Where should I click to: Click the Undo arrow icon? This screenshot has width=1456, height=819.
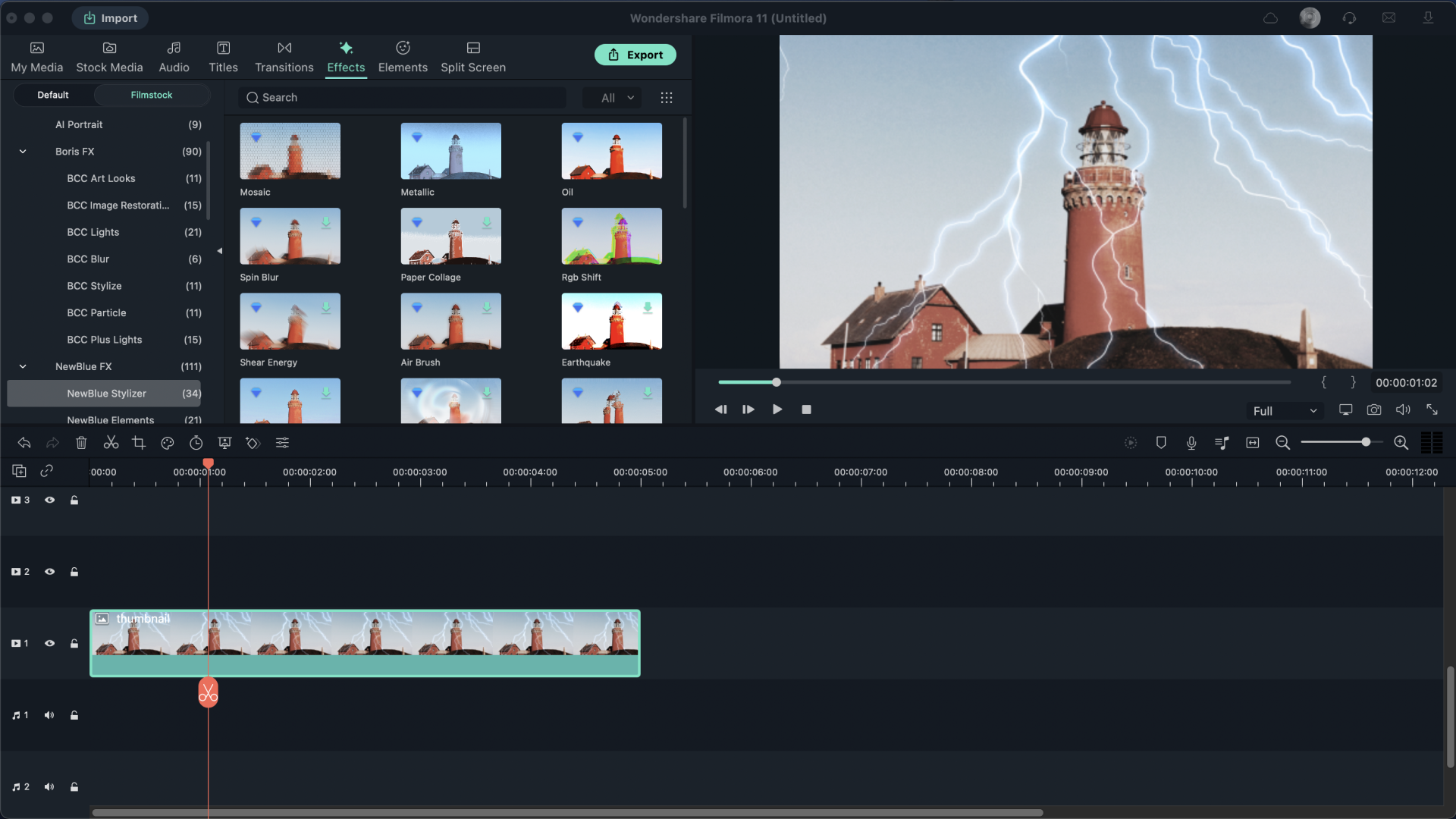[x=24, y=443]
